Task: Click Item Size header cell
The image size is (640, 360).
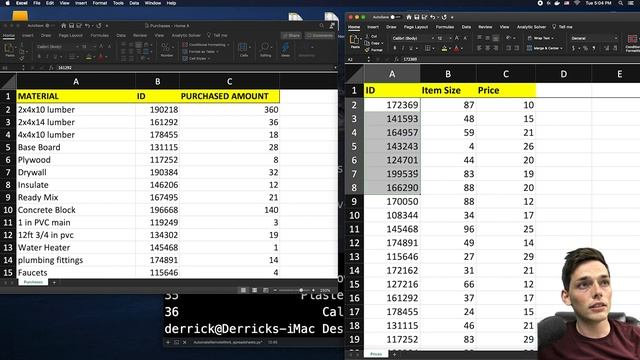Action: point(448,90)
